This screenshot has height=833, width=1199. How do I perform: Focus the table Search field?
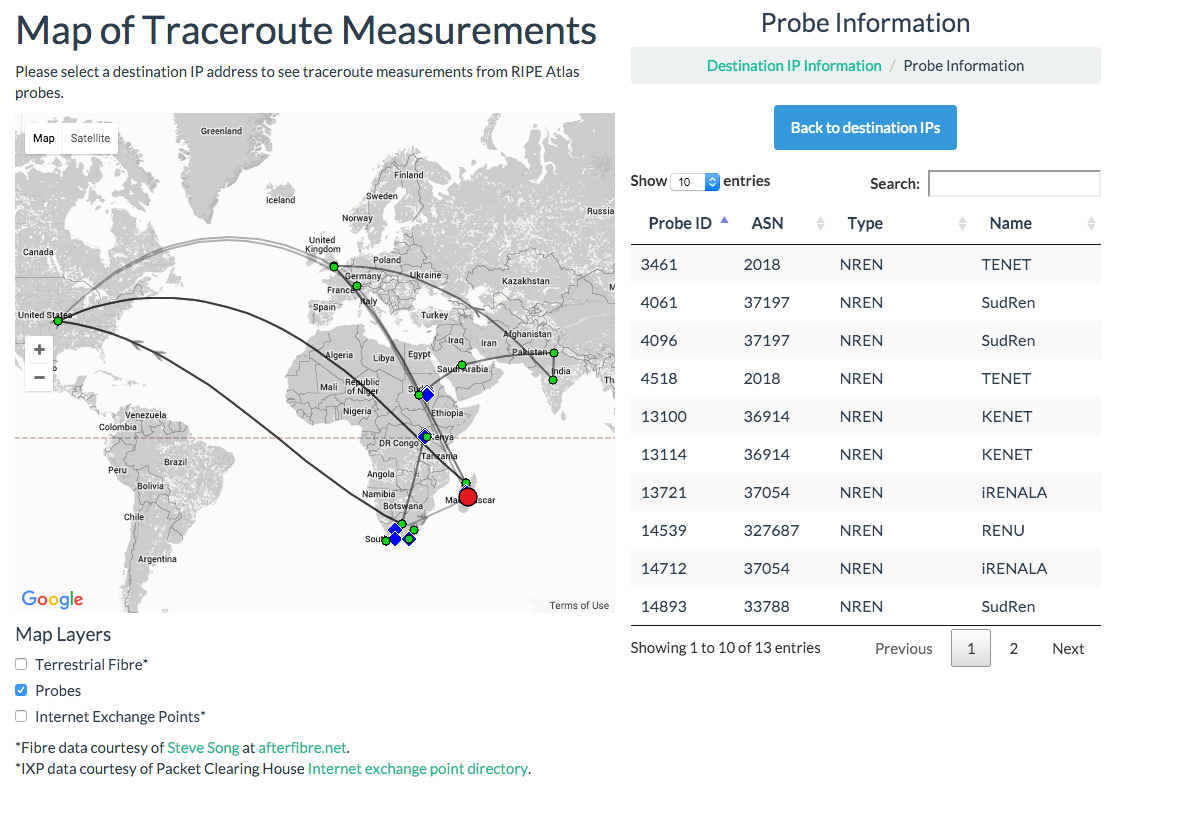[1014, 184]
